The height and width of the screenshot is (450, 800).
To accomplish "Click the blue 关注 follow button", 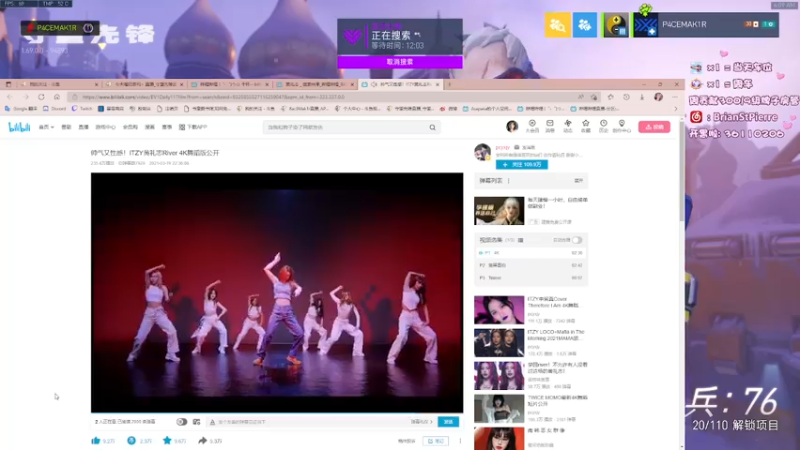I will click(521, 164).
